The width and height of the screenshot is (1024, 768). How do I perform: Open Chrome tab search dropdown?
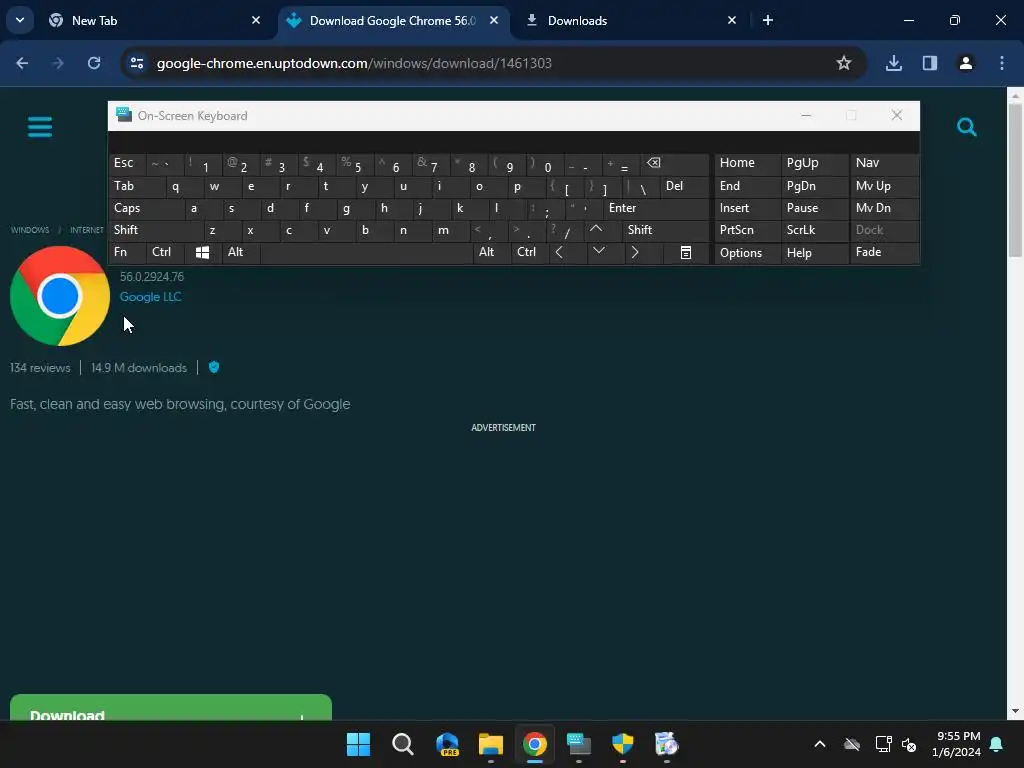(x=20, y=20)
